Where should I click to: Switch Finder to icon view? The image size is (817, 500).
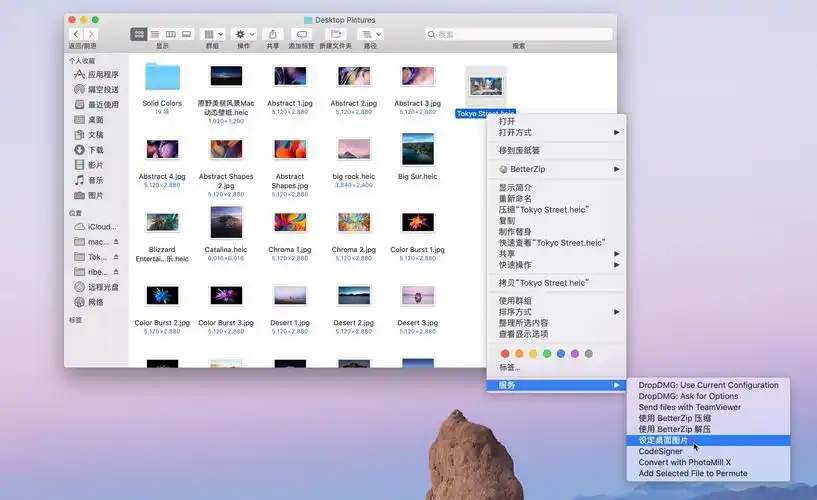pyautogui.click(x=139, y=34)
